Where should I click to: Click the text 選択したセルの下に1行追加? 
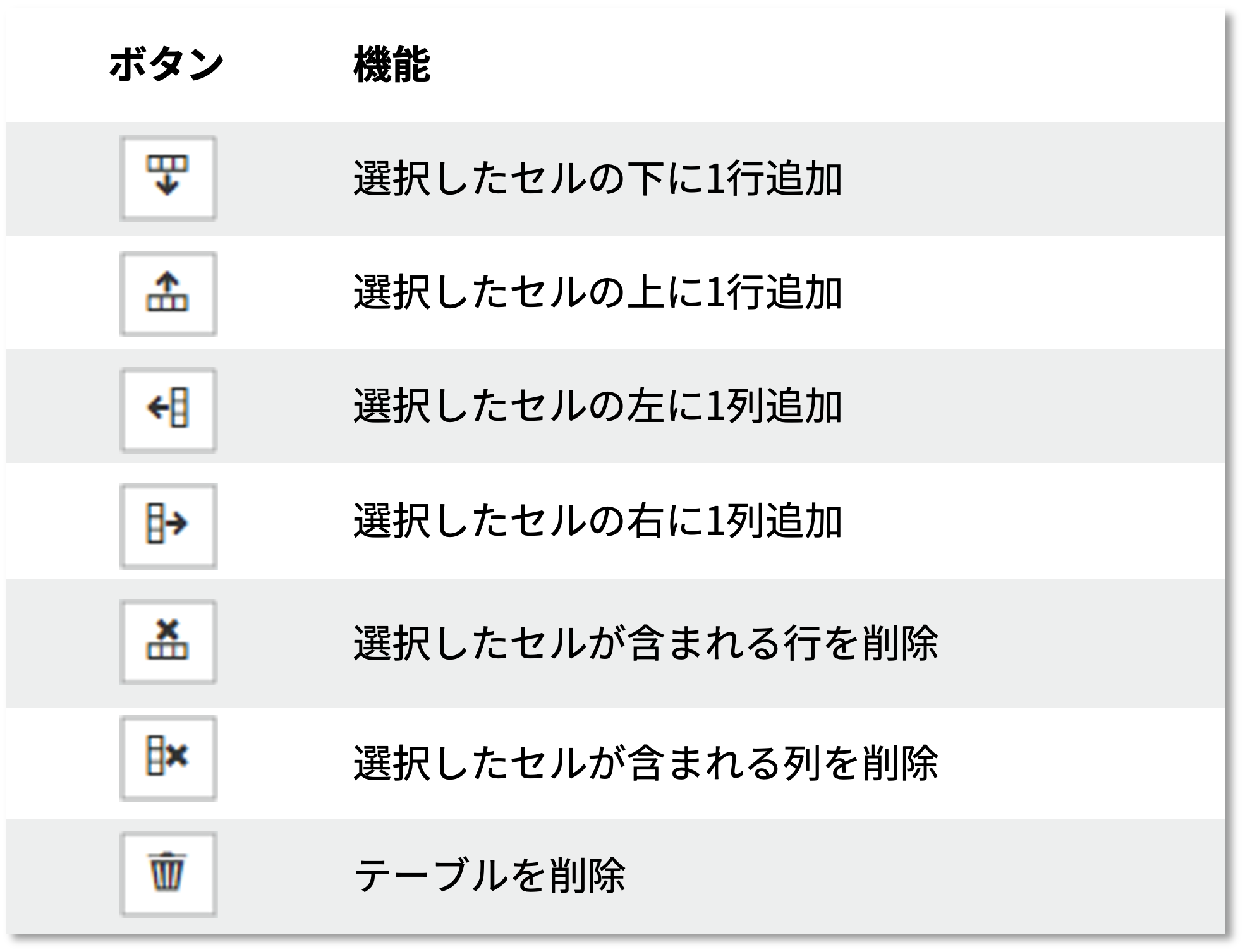pos(597,179)
